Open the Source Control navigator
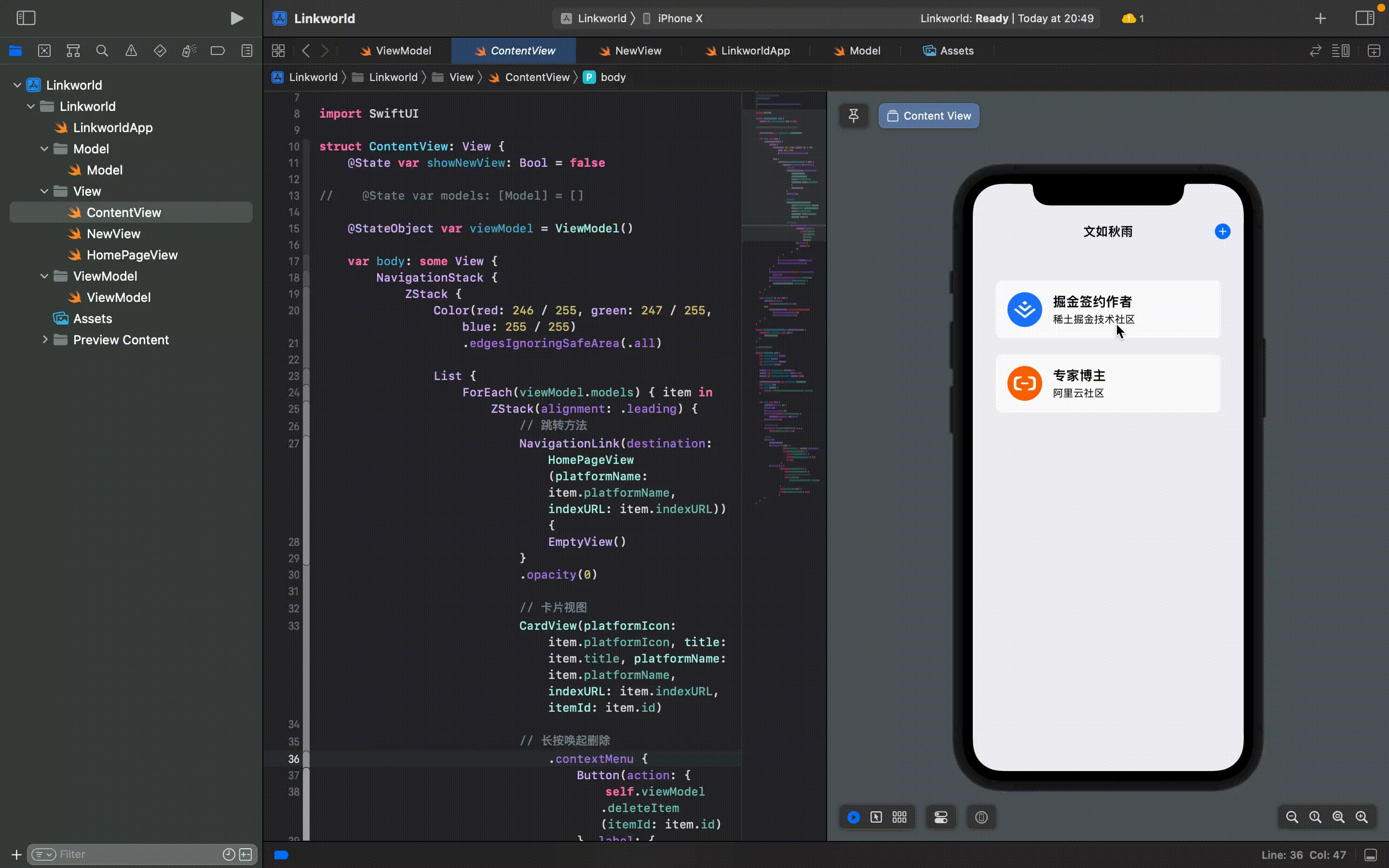Viewport: 1389px width, 868px height. point(44,51)
